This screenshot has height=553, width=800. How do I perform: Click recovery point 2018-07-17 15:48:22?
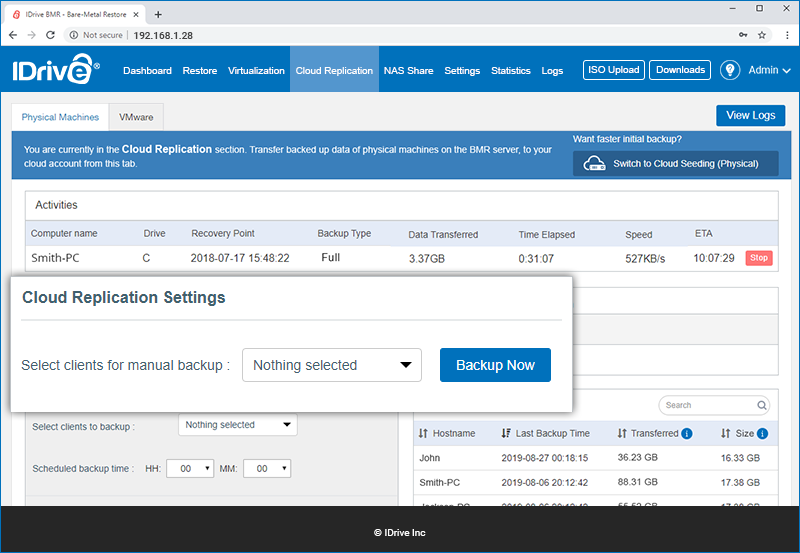pyautogui.click(x=240, y=258)
